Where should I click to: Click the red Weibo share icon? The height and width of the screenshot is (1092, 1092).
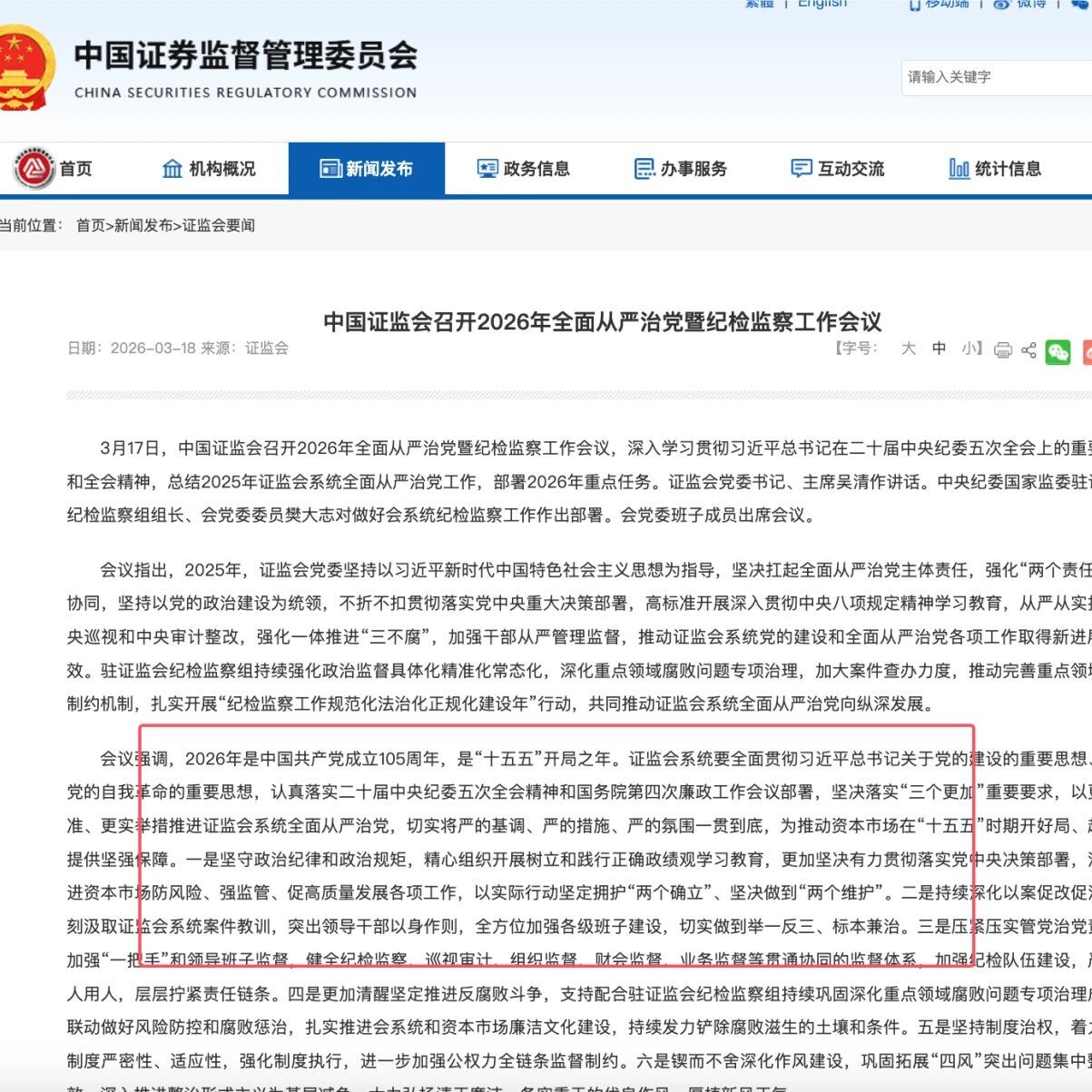(x=1087, y=352)
